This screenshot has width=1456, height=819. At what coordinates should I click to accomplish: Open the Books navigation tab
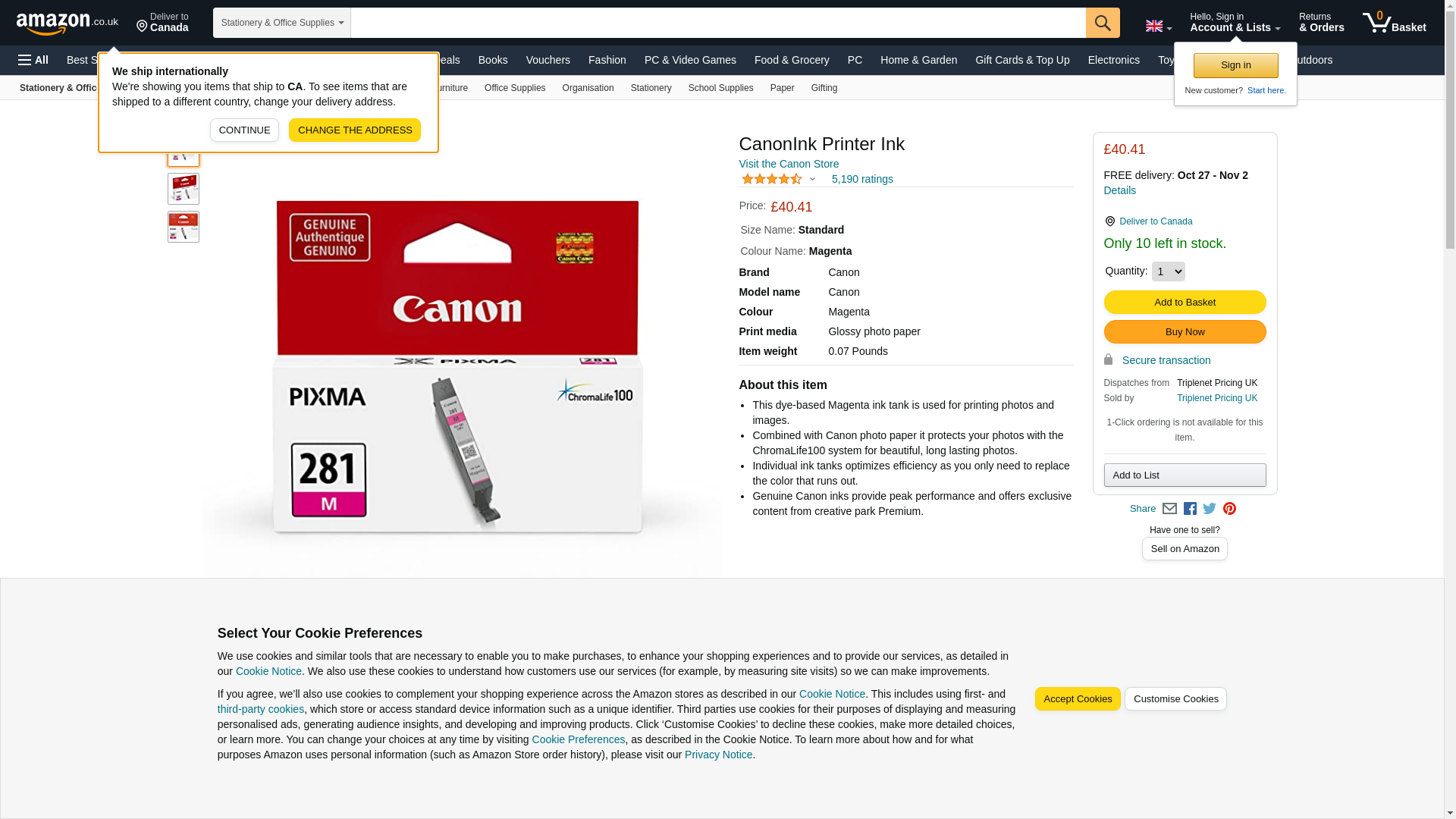coord(493,60)
